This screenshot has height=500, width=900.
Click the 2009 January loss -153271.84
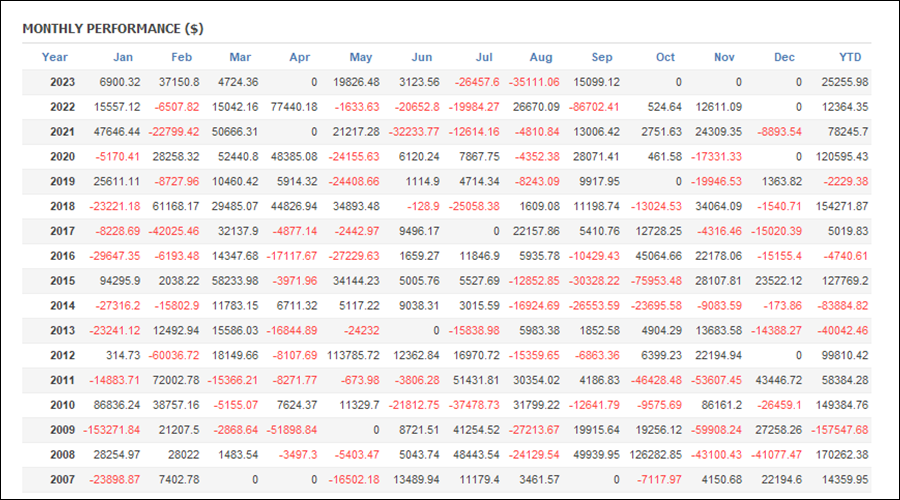tap(112, 430)
